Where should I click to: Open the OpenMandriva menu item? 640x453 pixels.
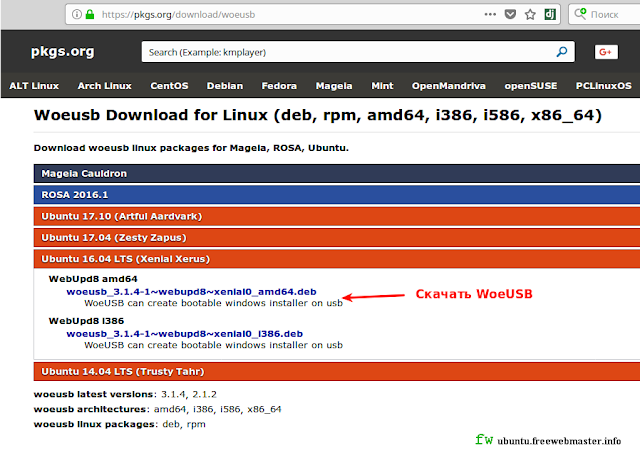coord(449,86)
